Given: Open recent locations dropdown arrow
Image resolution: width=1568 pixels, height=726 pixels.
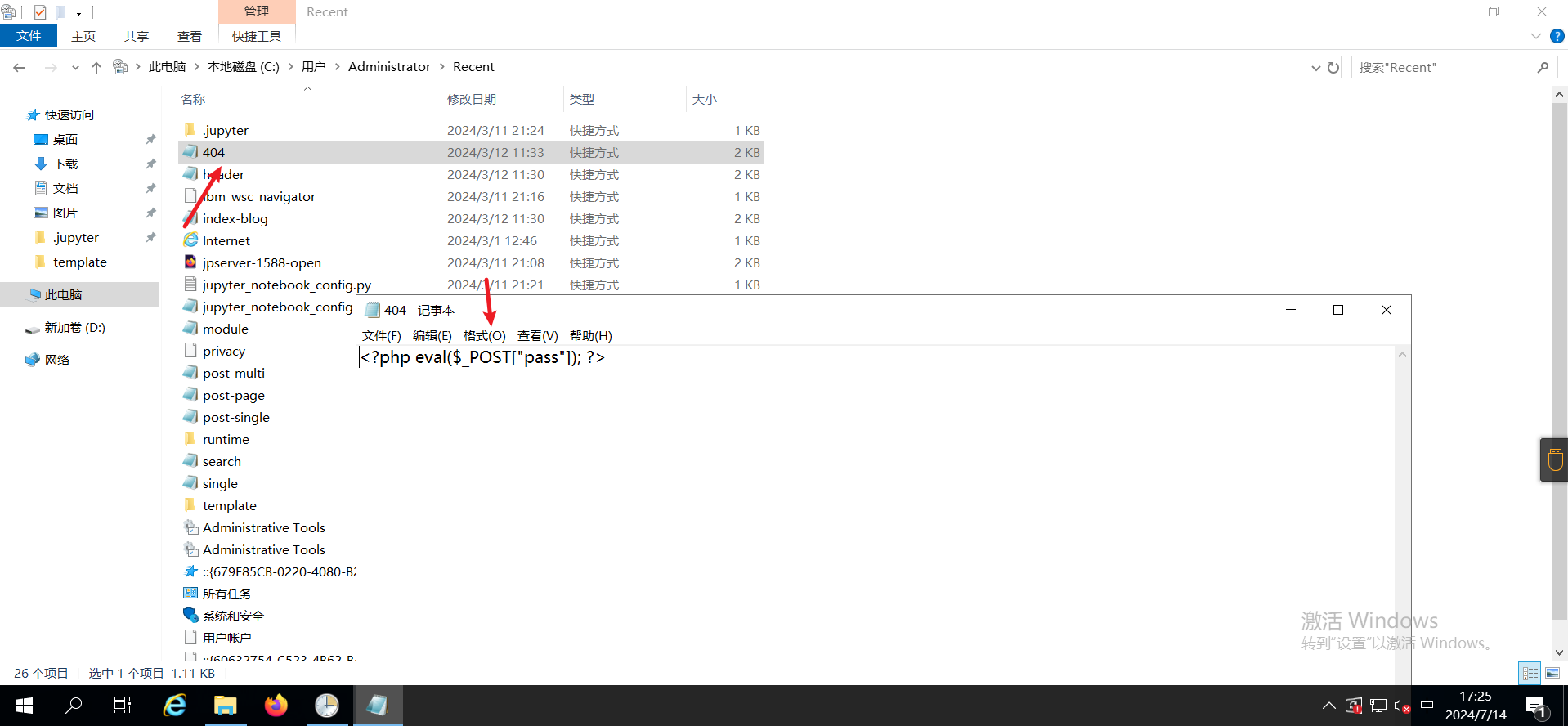Looking at the screenshot, I should (75, 68).
